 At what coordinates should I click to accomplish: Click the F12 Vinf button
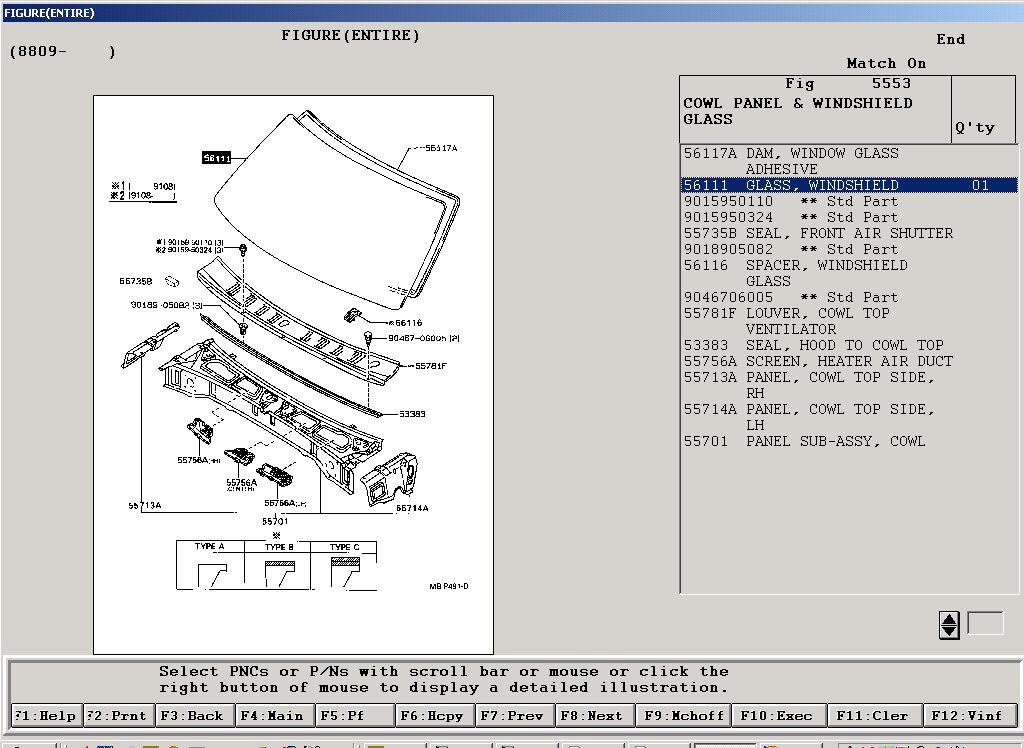point(969,715)
